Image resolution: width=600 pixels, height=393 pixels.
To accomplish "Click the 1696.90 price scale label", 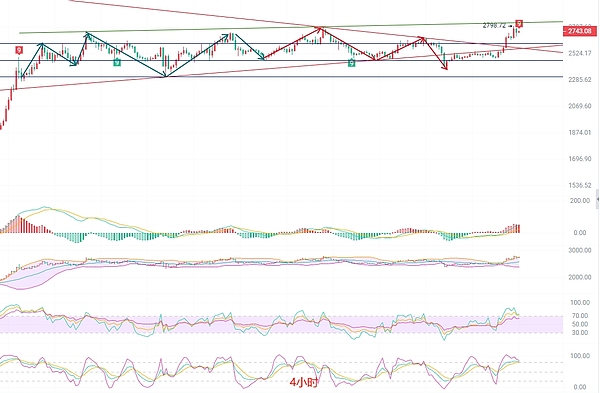I will tap(580, 159).
